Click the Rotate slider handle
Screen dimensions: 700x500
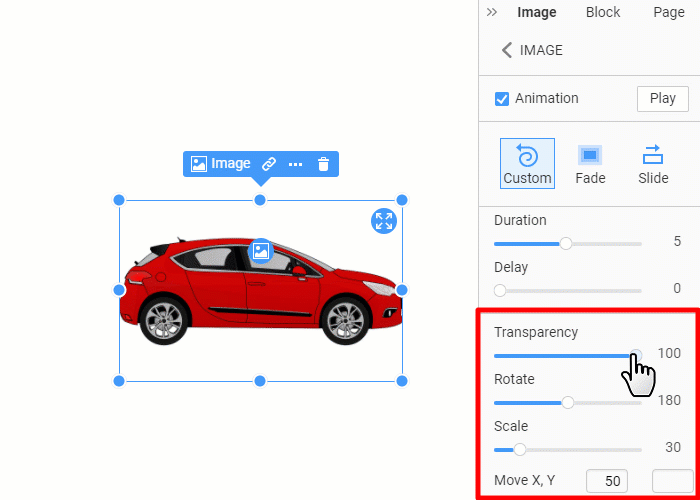(x=567, y=403)
